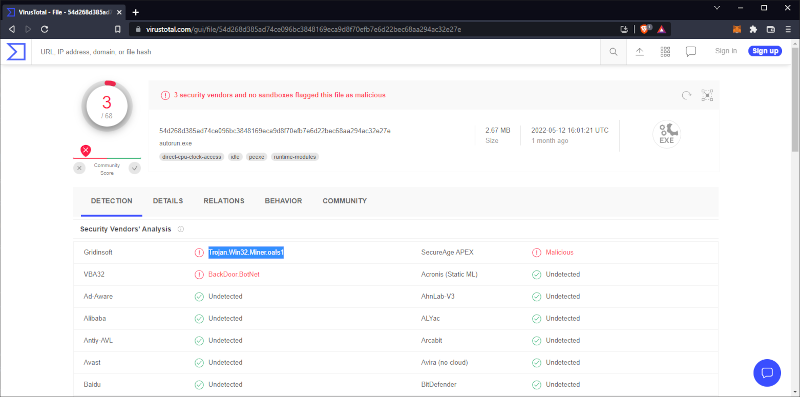Vote harmless with community checkmark button
The height and width of the screenshot is (397, 800).
(135, 168)
